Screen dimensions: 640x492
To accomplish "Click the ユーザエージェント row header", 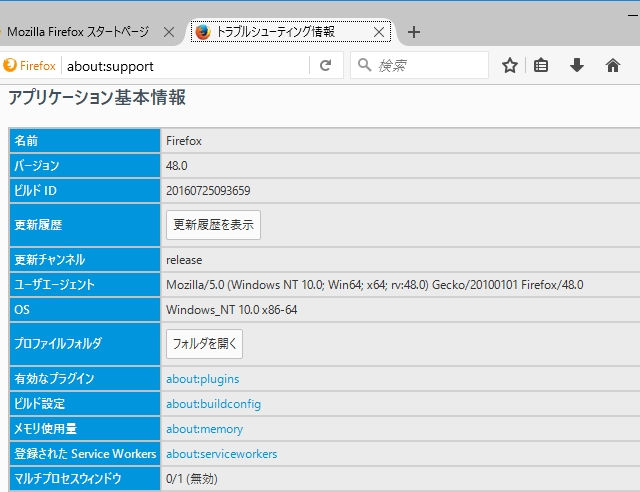I will (x=85, y=285).
